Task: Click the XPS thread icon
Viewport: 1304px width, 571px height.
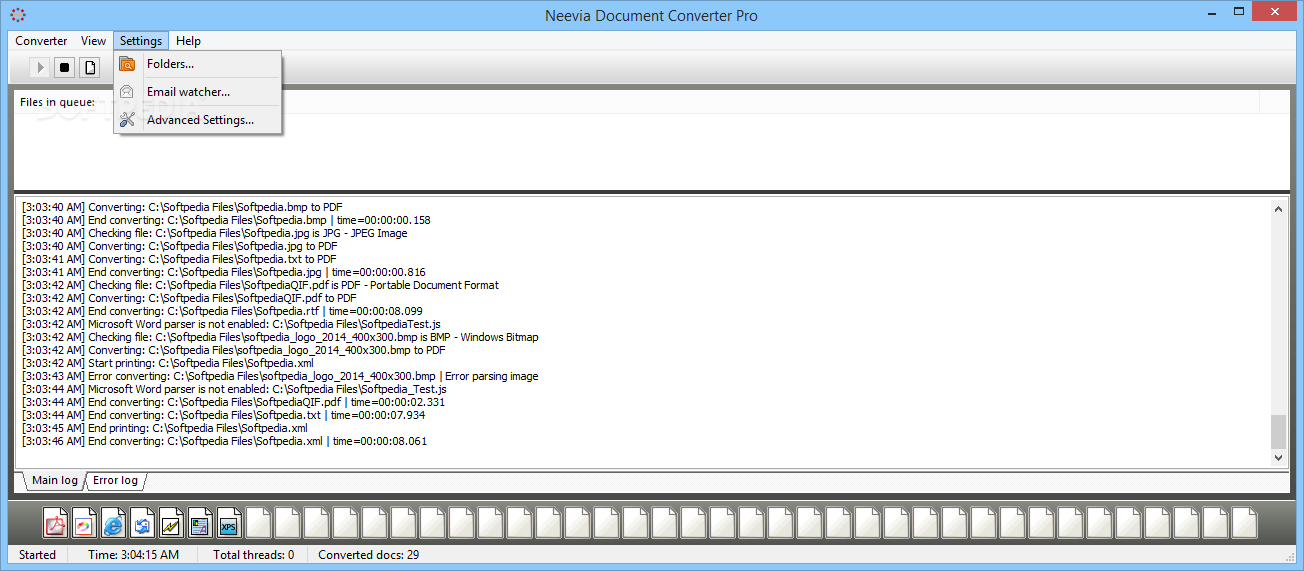Action: (229, 523)
